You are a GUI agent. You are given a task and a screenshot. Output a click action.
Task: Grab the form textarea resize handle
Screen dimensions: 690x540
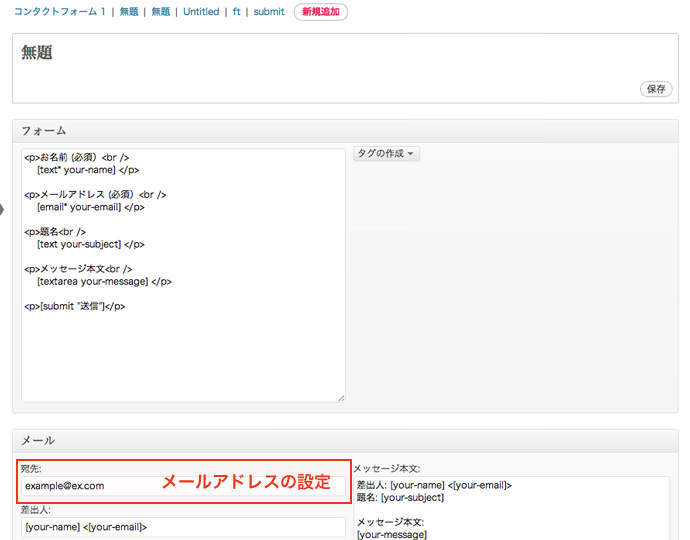coord(341,398)
